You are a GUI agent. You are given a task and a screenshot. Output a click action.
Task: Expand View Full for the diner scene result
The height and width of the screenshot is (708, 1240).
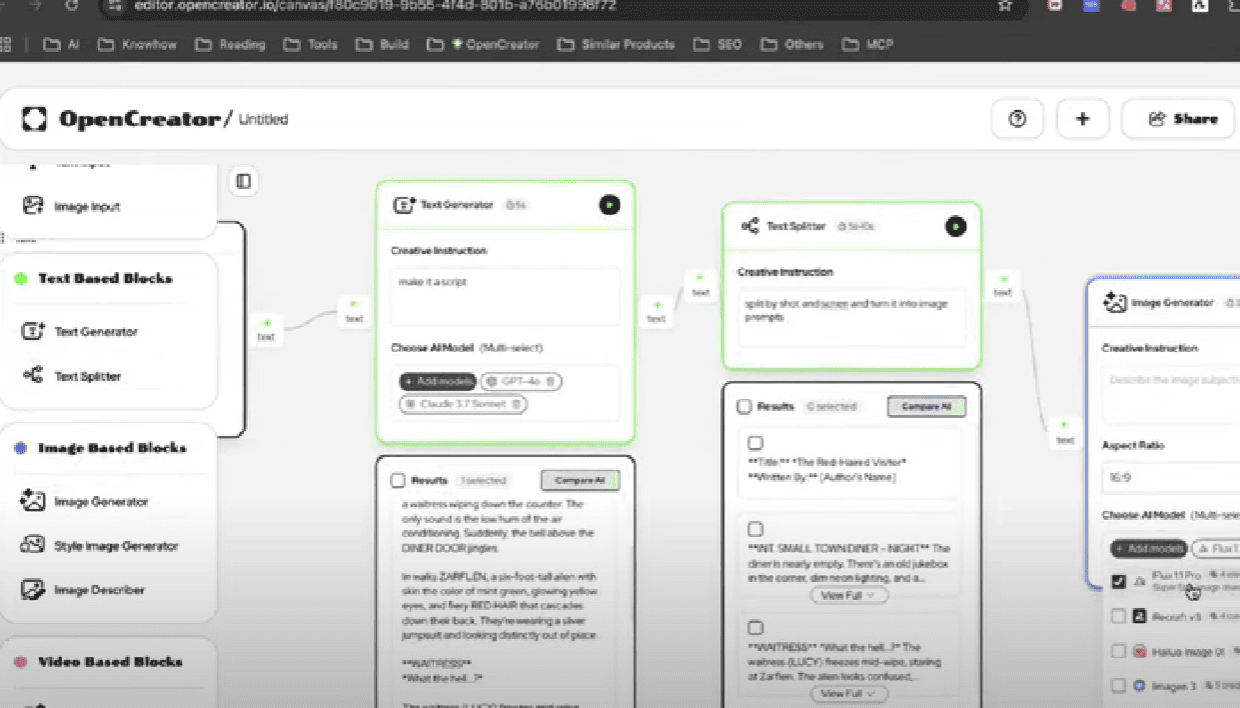pos(848,595)
